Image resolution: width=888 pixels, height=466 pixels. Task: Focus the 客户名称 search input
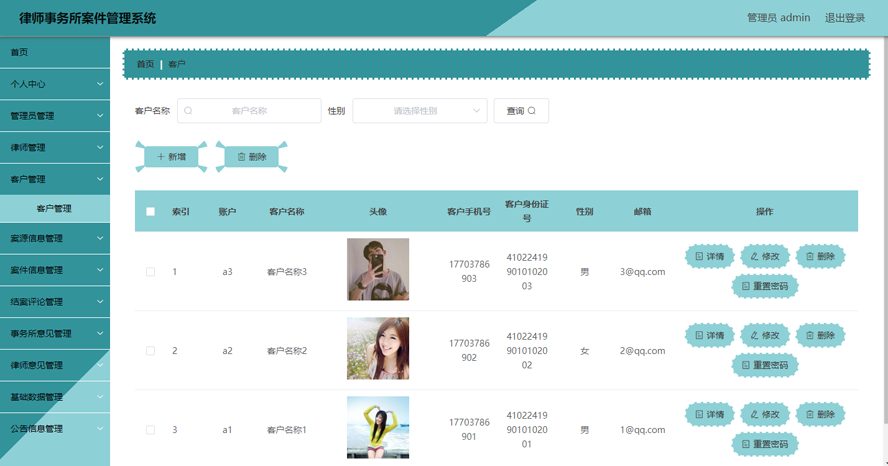pyautogui.click(x=249, y=111)
